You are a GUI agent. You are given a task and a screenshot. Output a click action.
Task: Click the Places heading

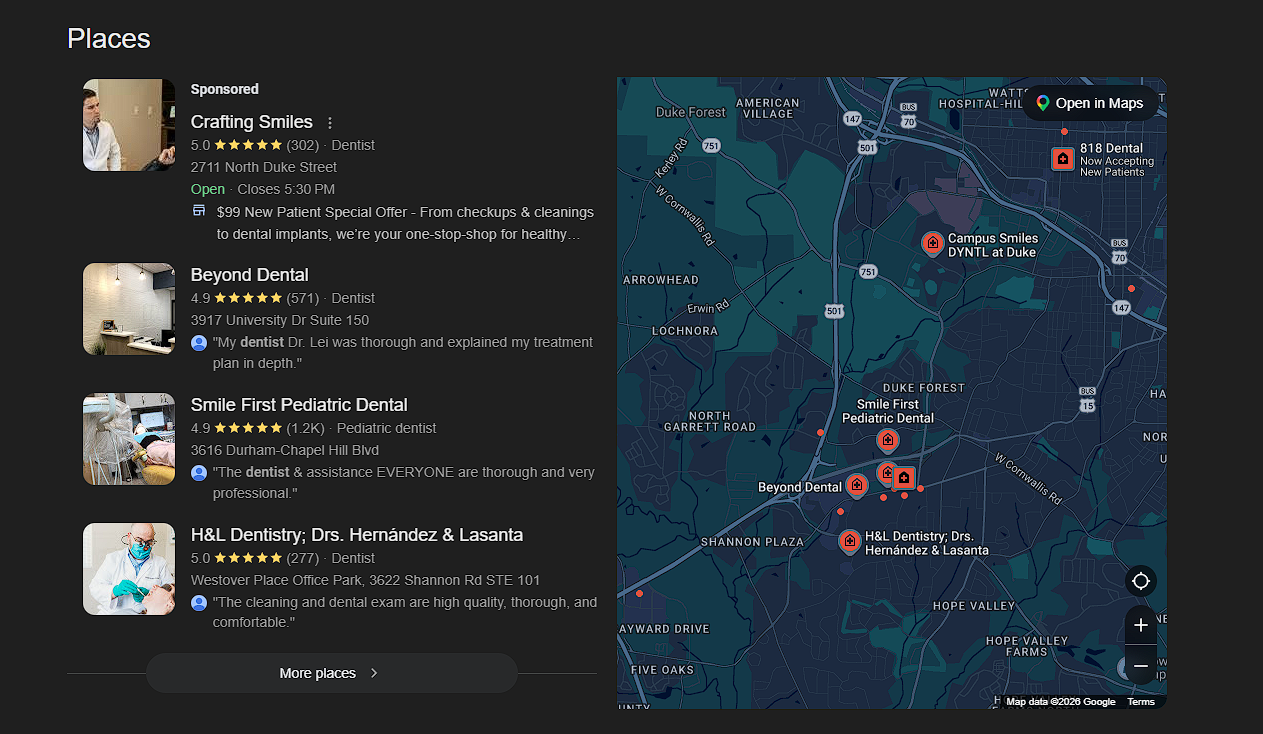pyautogui.click(x=109, y=38)
